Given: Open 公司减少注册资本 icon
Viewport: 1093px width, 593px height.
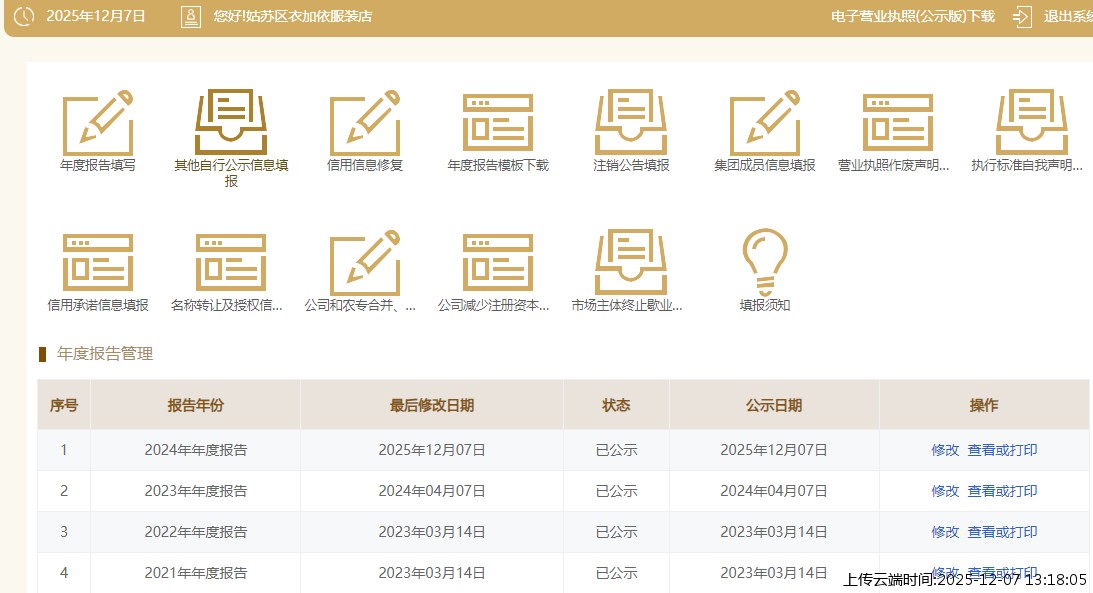Looking at the screenshot, I should pos(498,264).
